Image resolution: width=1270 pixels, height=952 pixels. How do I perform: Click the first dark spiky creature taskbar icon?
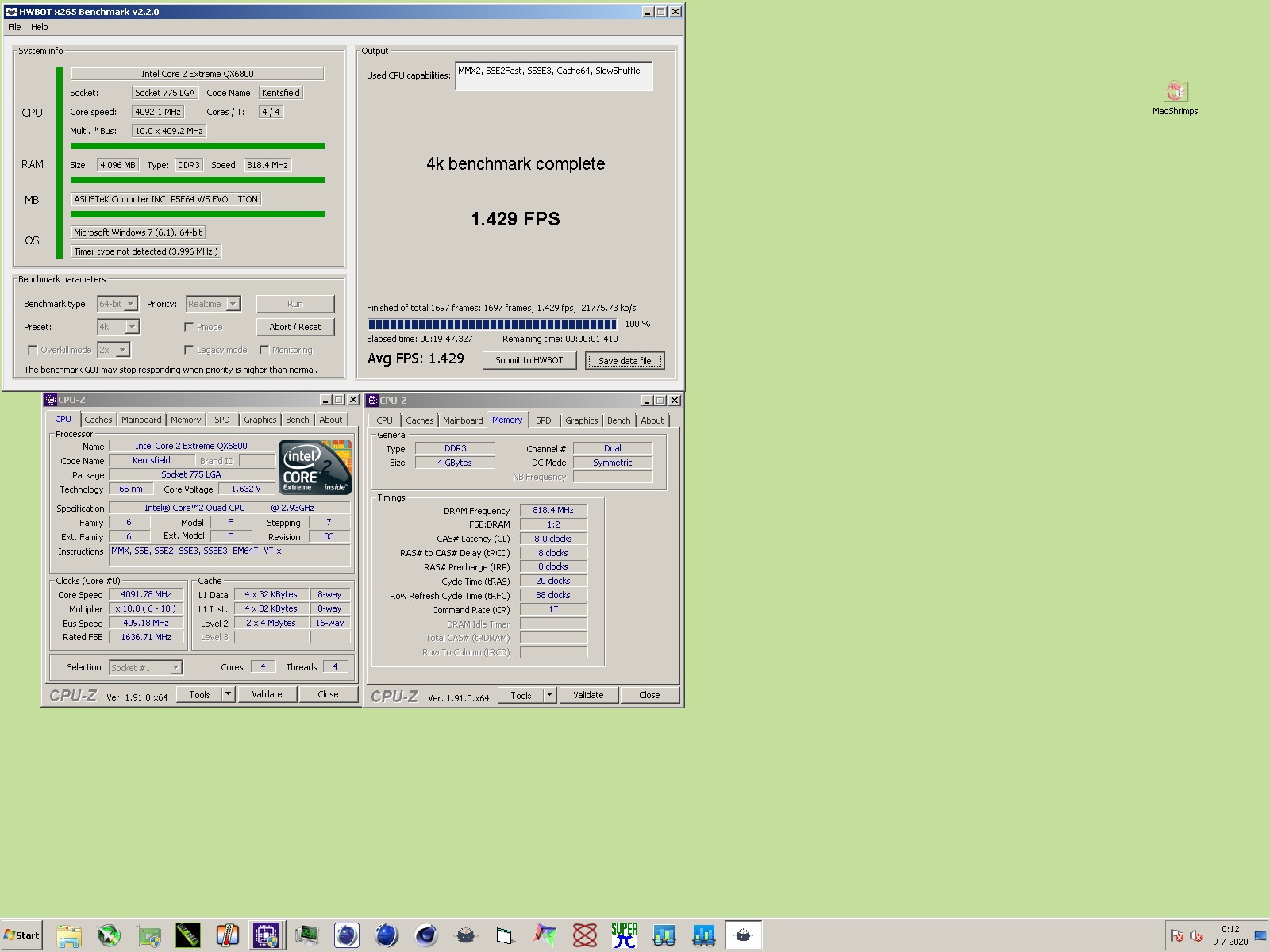point(466,935)
